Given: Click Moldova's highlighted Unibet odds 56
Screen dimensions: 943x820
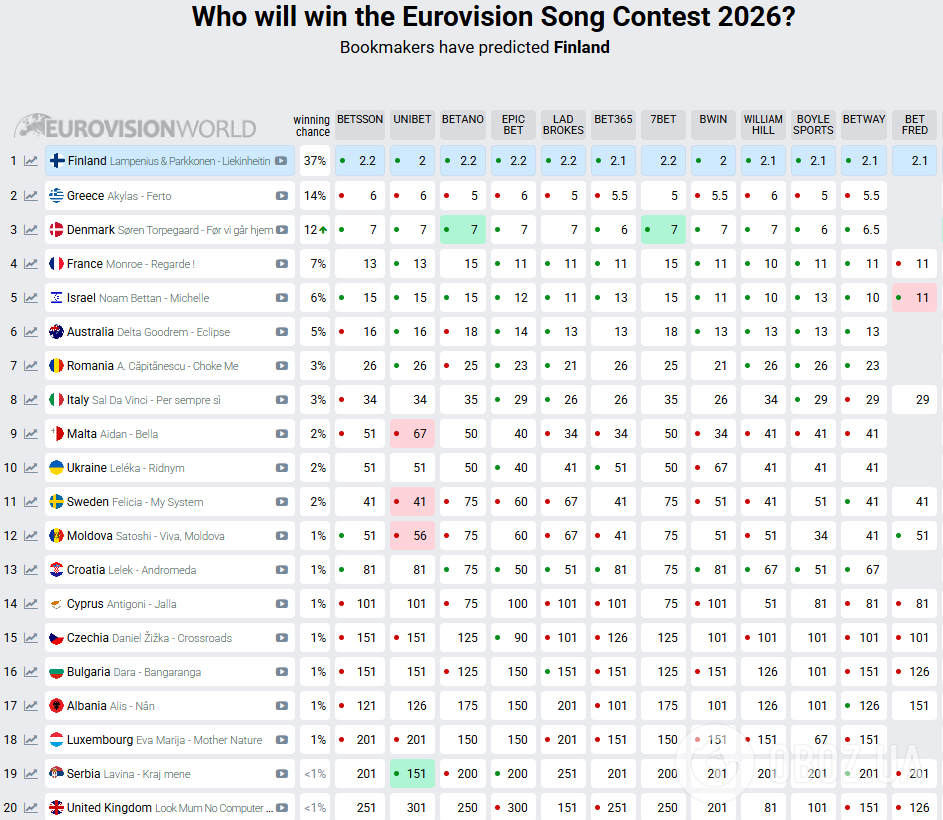Looking at the screenshot, I should pos(412,535).
